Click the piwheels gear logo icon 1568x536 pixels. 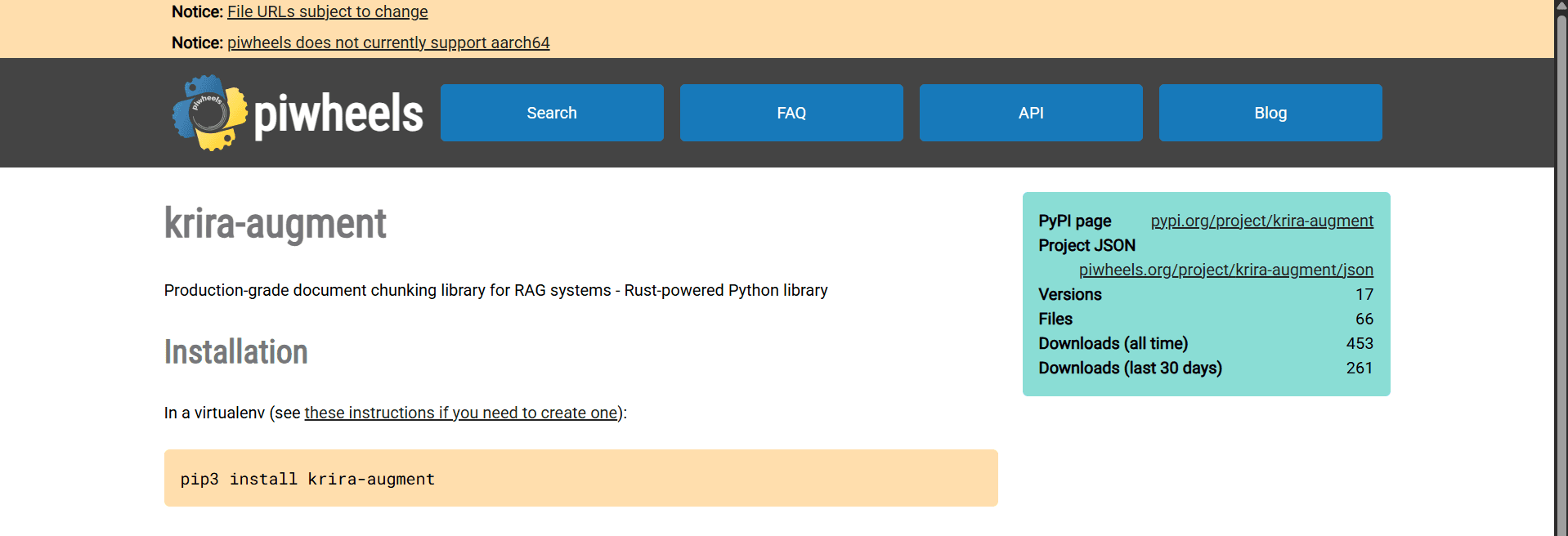209,113
